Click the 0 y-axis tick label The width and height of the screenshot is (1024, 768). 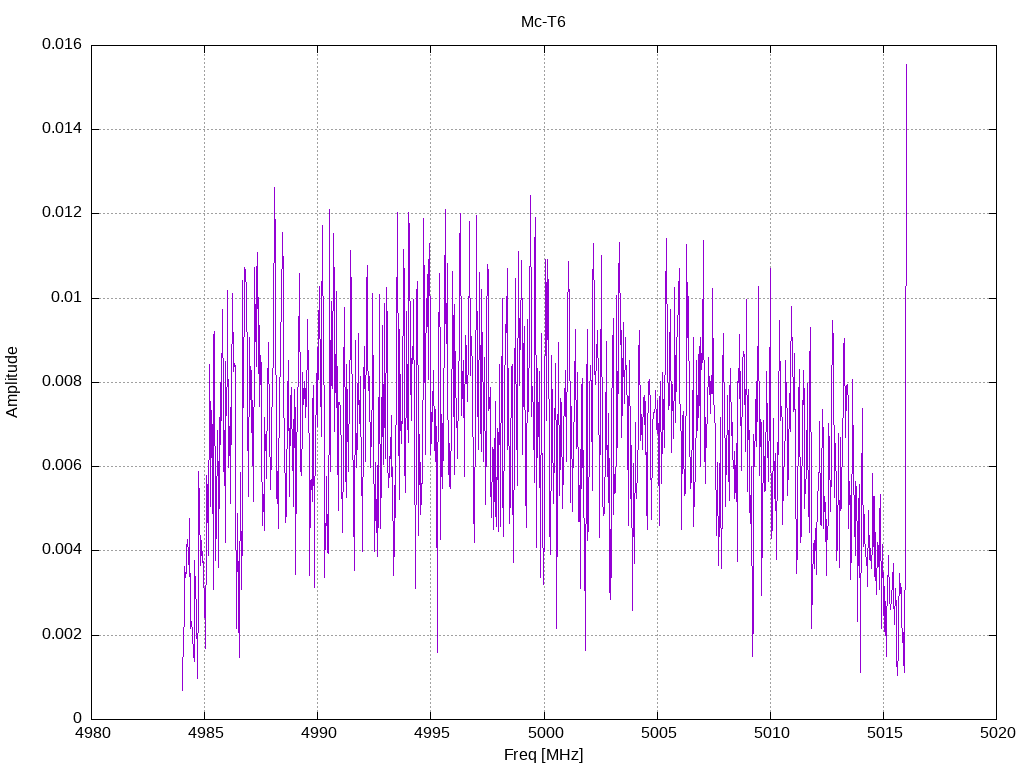click(78, 719)
